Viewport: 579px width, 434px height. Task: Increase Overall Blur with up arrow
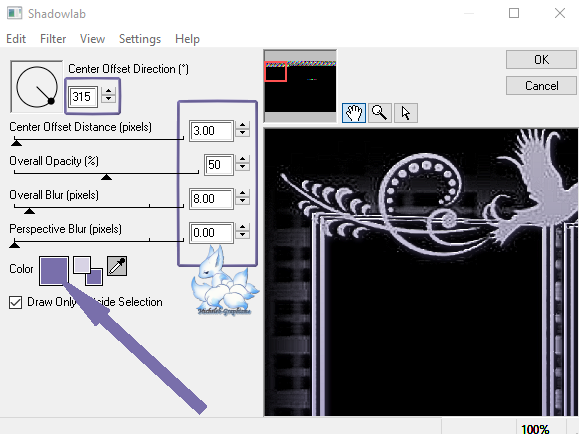click(x=243, y=193)
